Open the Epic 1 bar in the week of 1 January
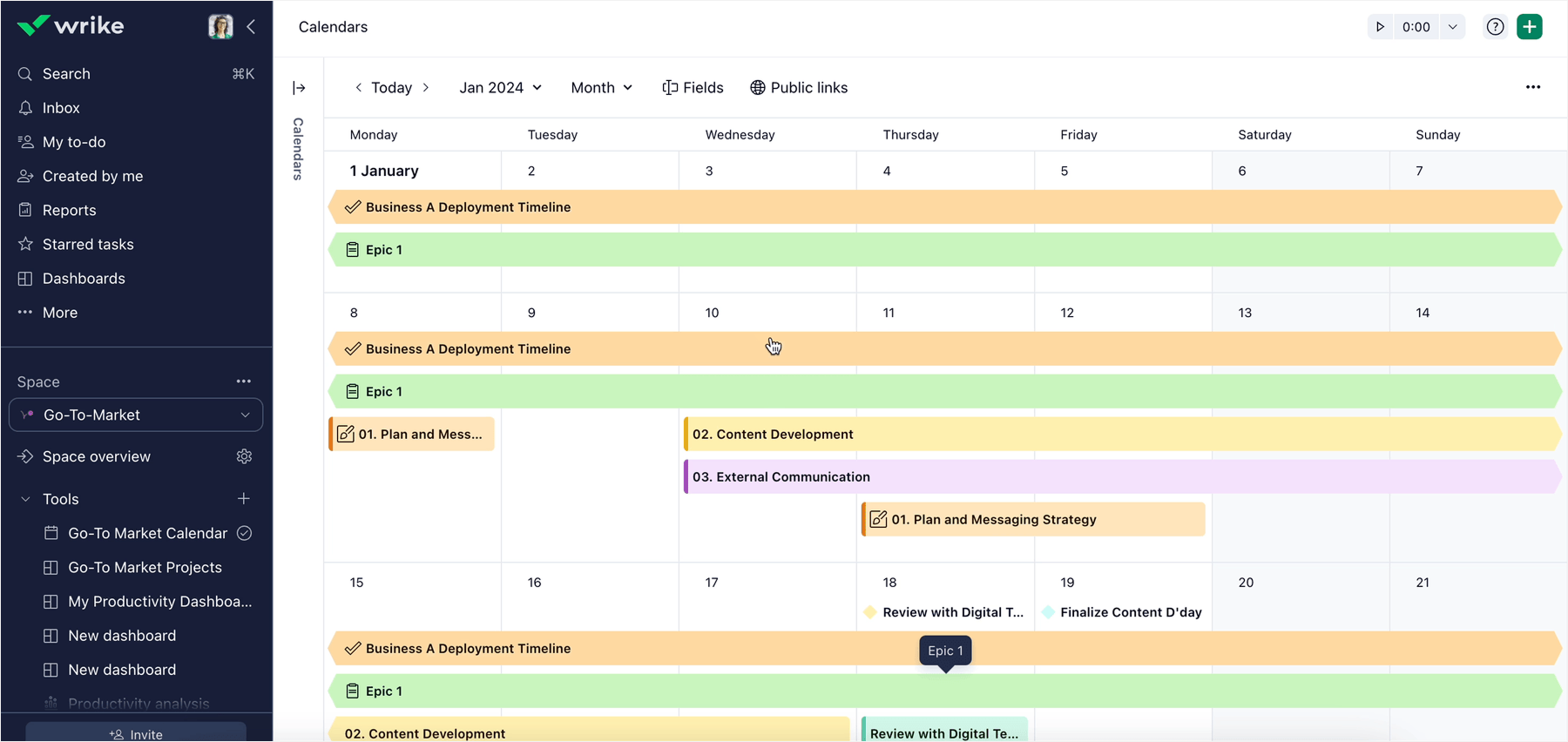This screenshot has width=1568, height=742. tap(945, 250)
